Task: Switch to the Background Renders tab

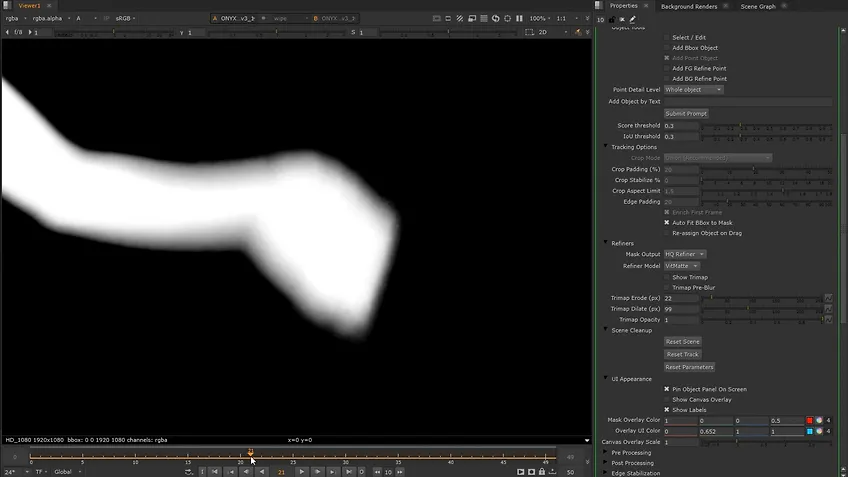Action: [x=689, y=6]
